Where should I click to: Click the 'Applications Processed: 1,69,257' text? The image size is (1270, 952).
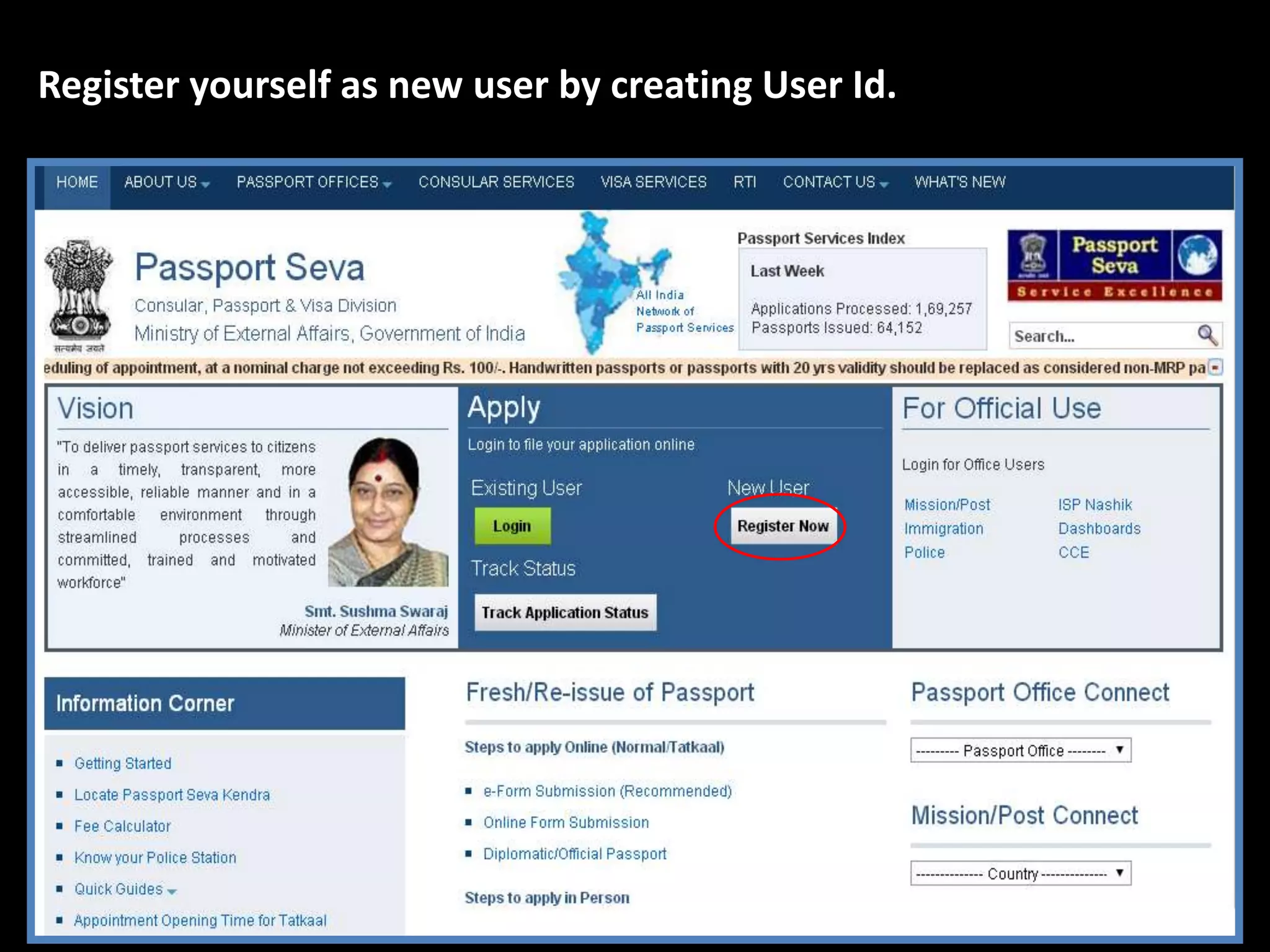point(861,309)
